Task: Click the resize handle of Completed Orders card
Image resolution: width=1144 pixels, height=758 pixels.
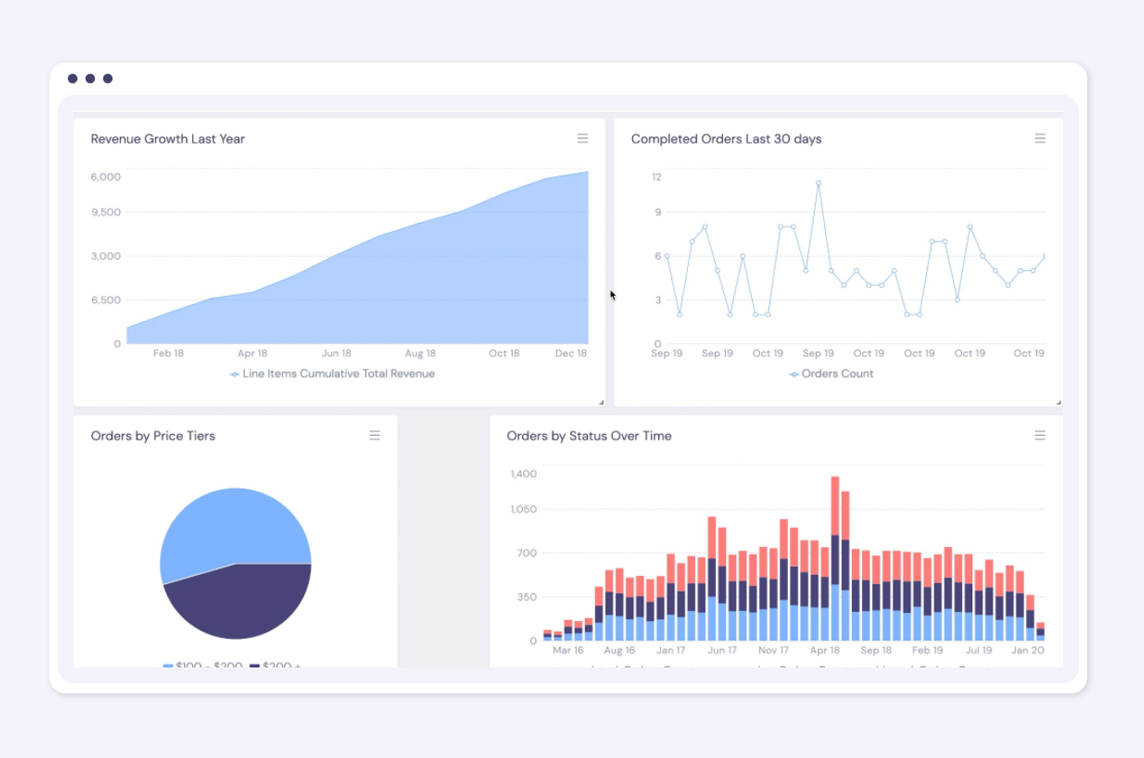Action: 1059,402
